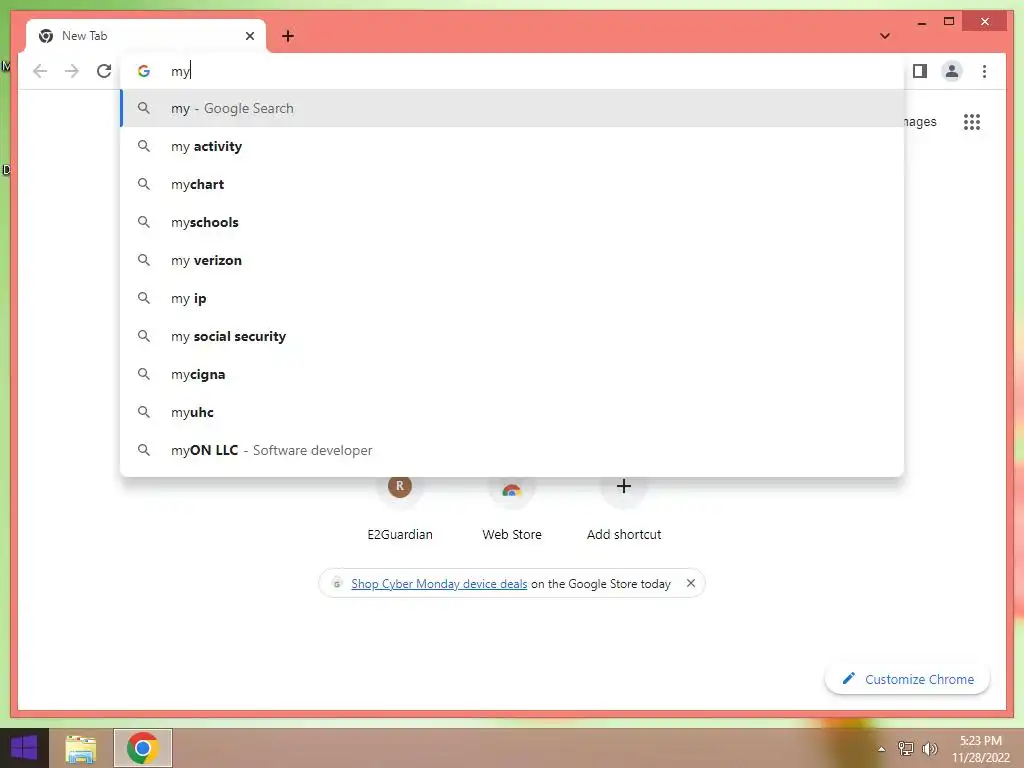
Task: Expand the tab search chevron
Action: pos(885,36)
